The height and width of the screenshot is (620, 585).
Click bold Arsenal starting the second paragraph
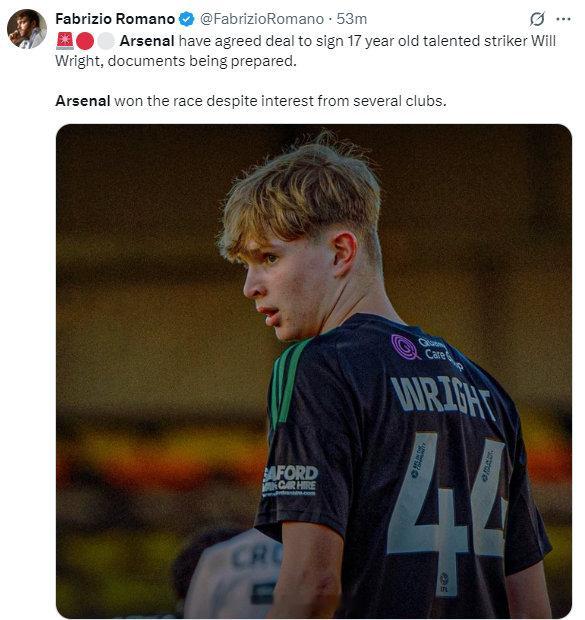[83, 101]
